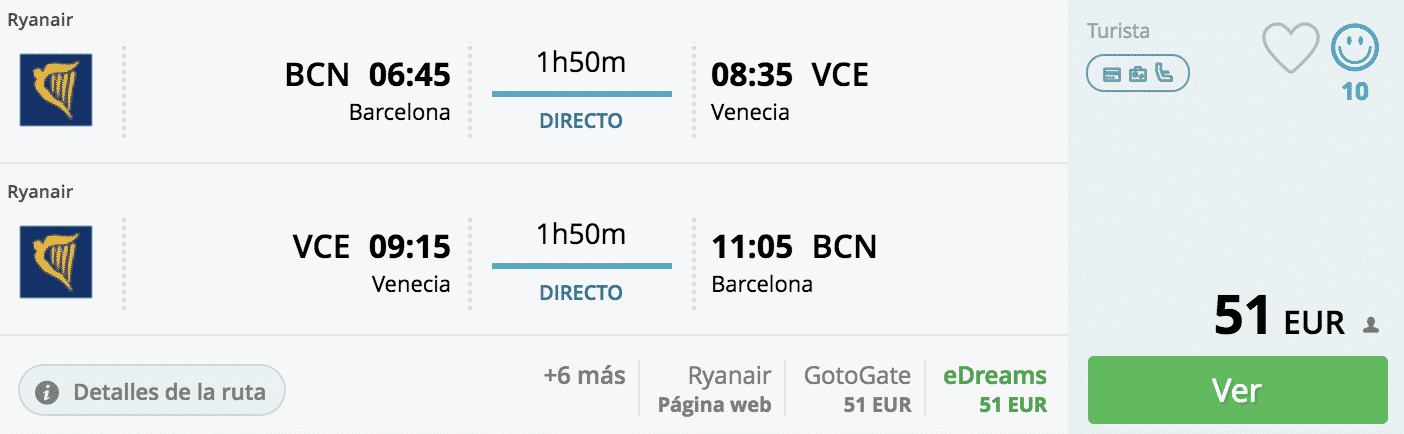
Task: Click the Ryanair logo on the BCN departure flight
Action: click(56, 90)
